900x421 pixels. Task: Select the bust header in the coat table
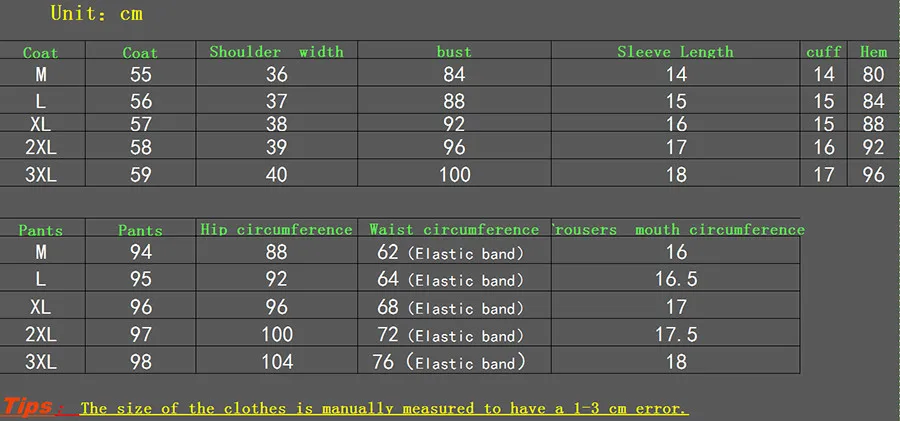point(454,52)
